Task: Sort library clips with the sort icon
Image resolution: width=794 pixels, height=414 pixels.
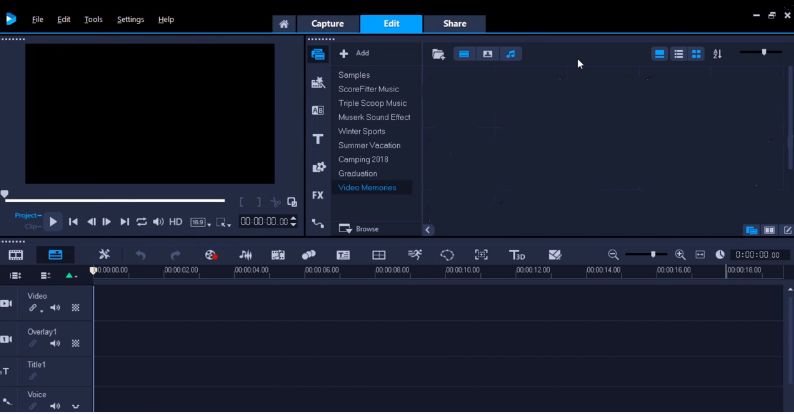Action: pos(718,54)
